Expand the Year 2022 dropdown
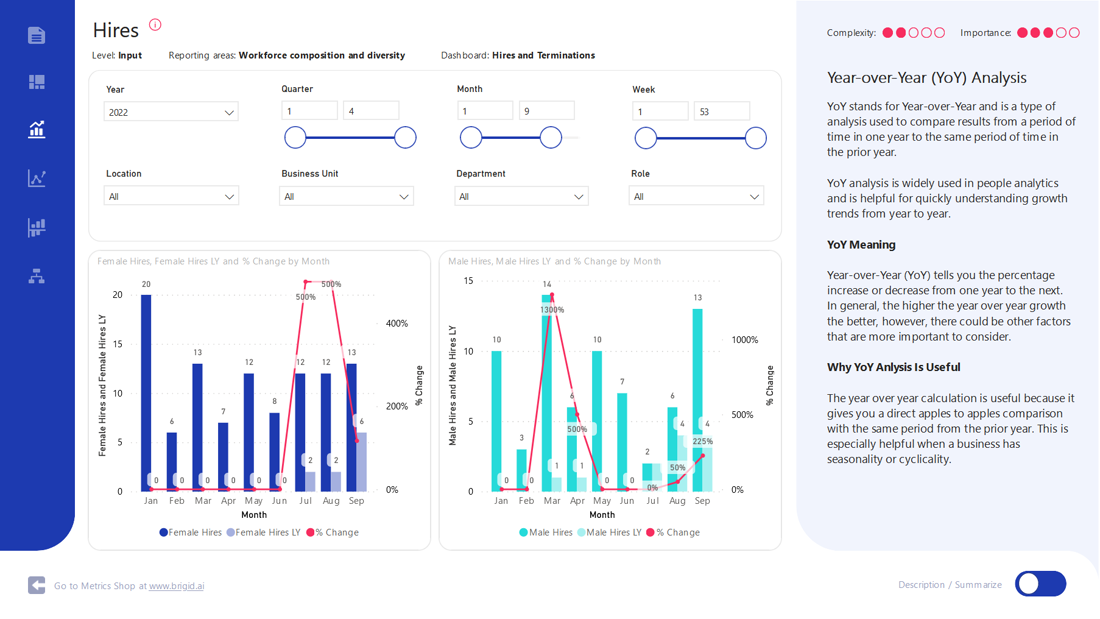1100x619 pixels. [x=171, y=112]
